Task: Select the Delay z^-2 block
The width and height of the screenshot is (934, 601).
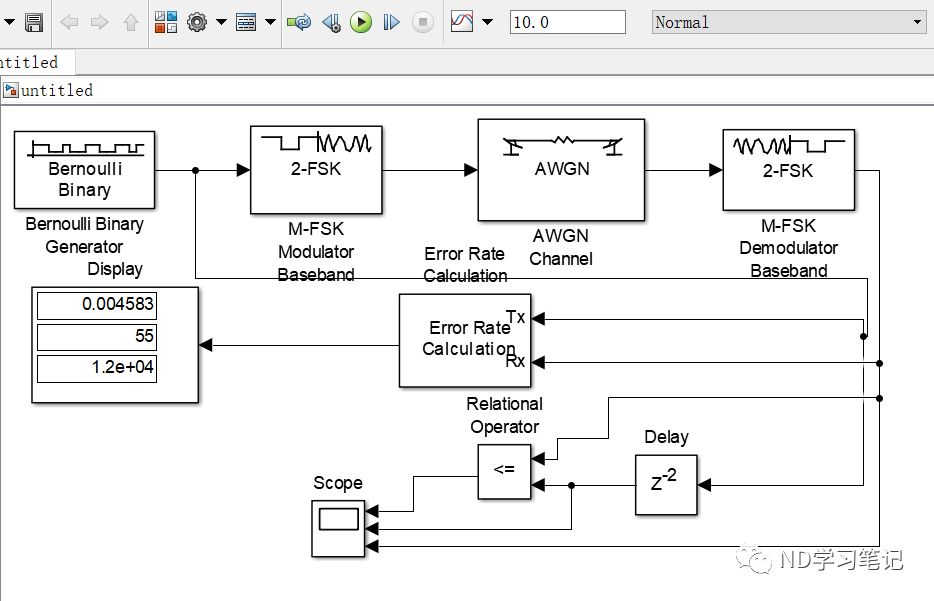Action: point(666,485)
